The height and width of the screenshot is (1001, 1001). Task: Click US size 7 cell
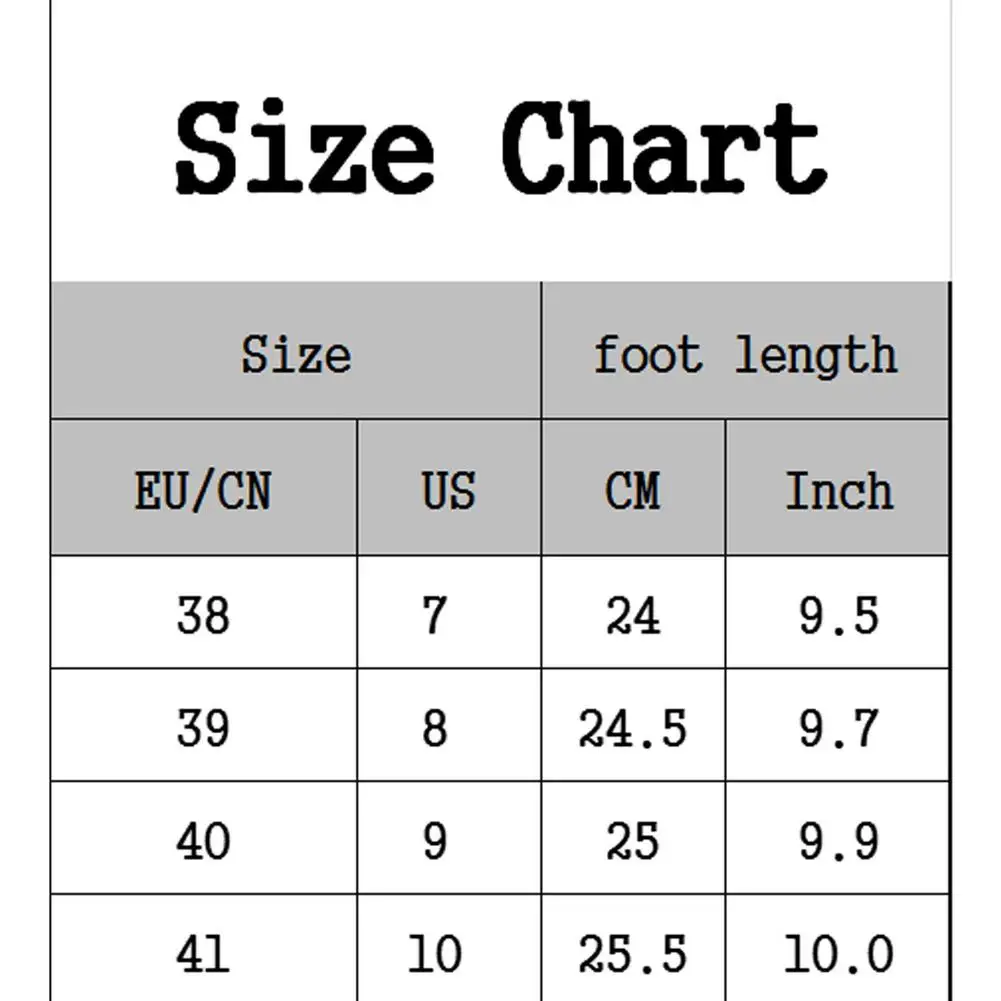point(434,614)
